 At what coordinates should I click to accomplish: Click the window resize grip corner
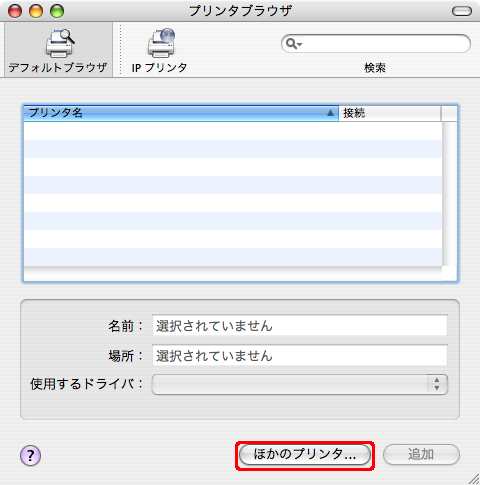pyautogui.click(x=474, y=479)
